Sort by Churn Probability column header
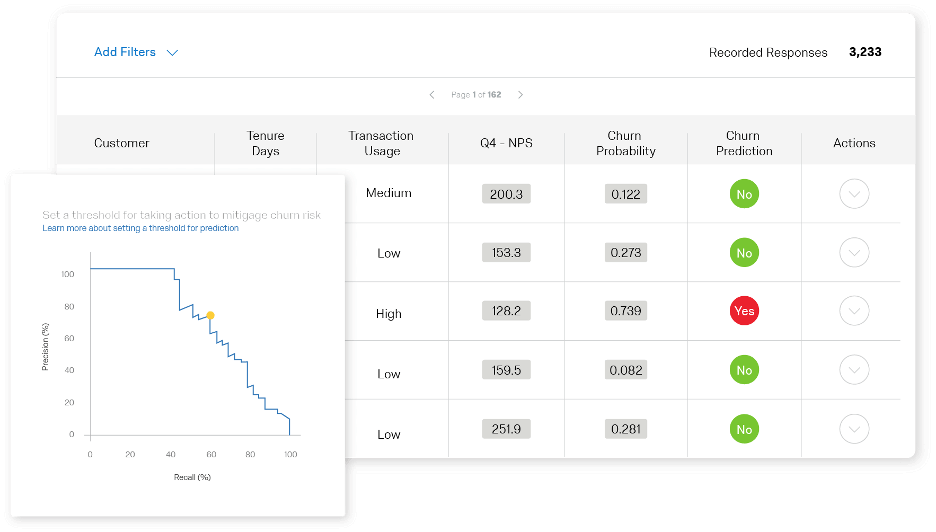This screenshot has height=532, width=936. point(625,143)
